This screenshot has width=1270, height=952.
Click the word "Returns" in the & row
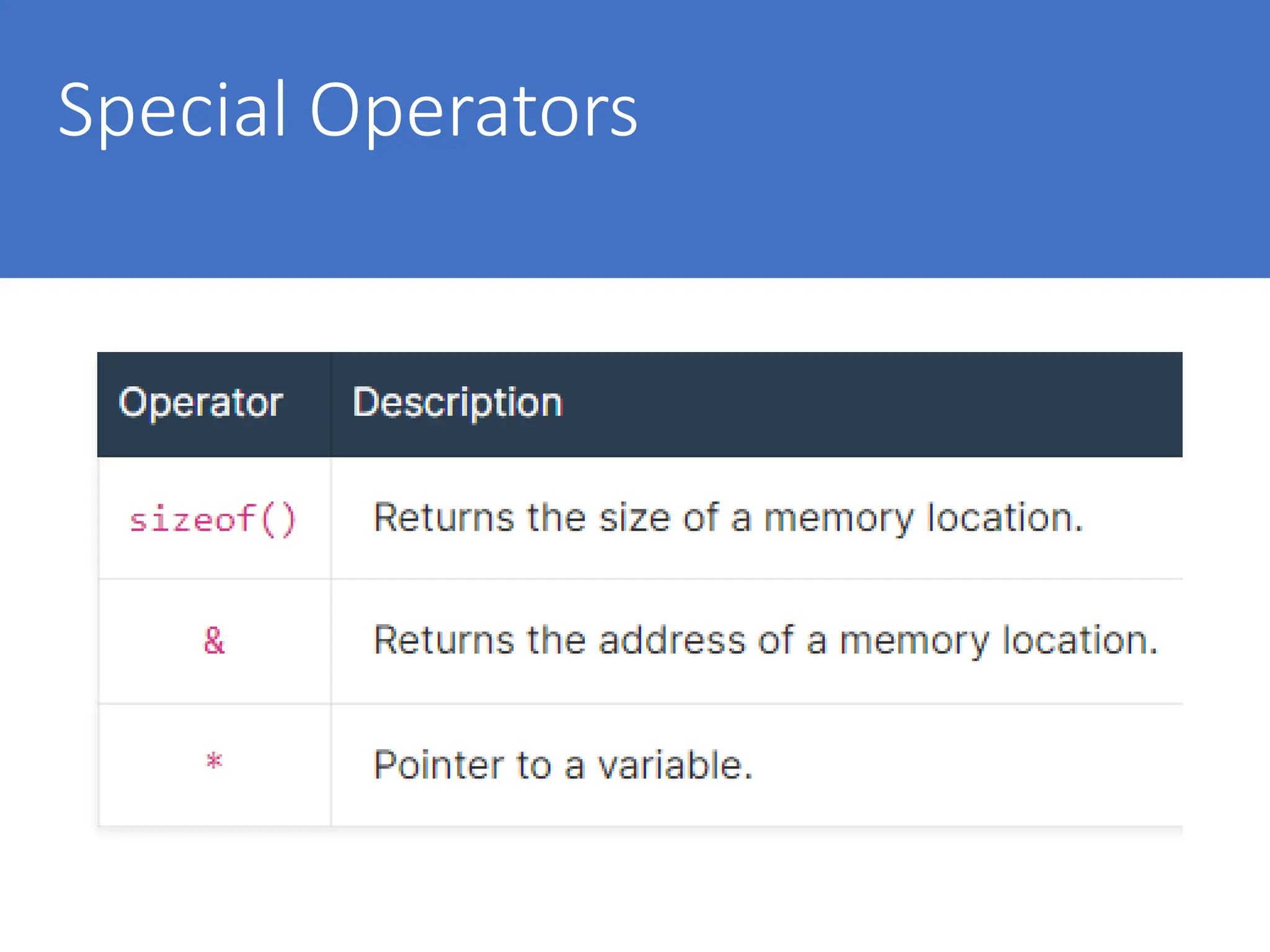point(444,640)
